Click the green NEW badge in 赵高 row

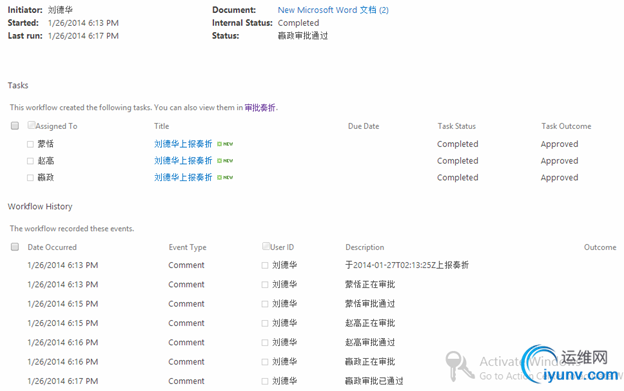point(225,161)
